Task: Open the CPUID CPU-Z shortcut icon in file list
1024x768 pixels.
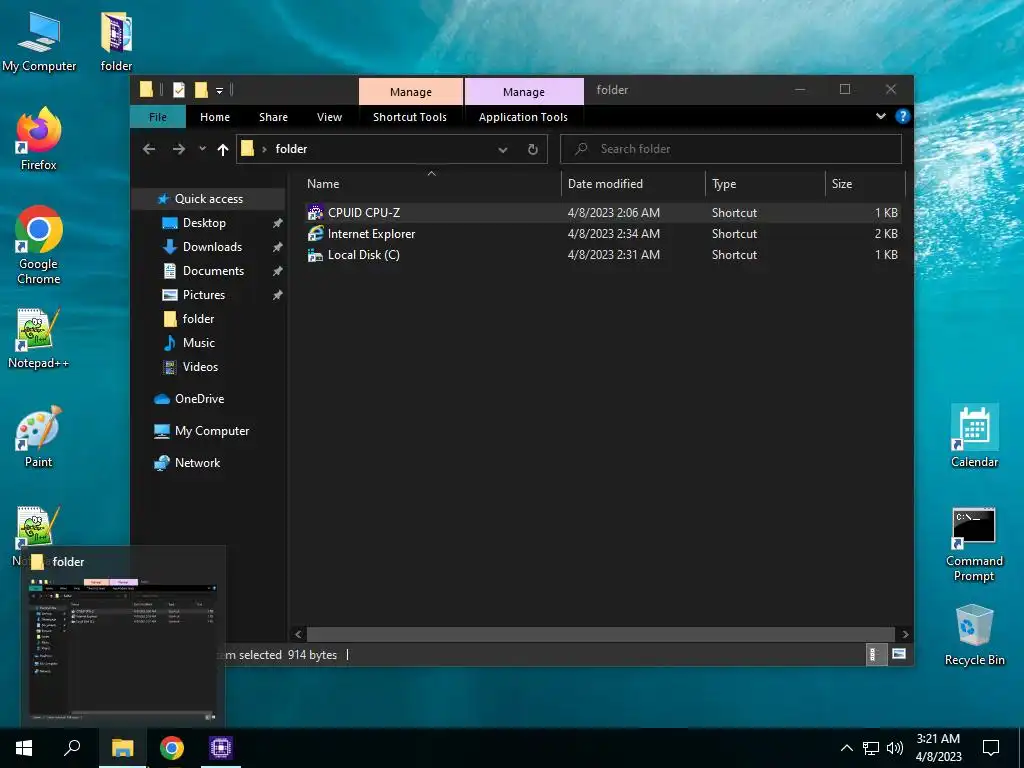Action: pos(315,212)
